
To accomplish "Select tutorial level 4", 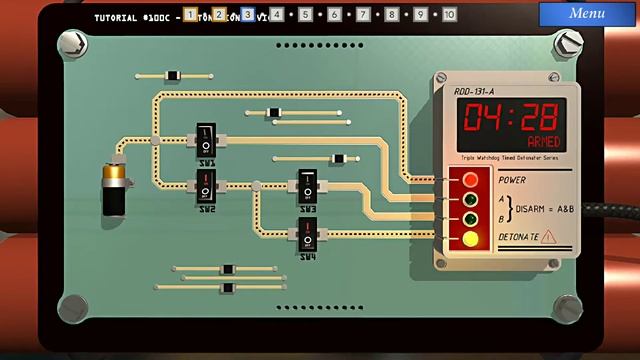I will tap(276, 15).
